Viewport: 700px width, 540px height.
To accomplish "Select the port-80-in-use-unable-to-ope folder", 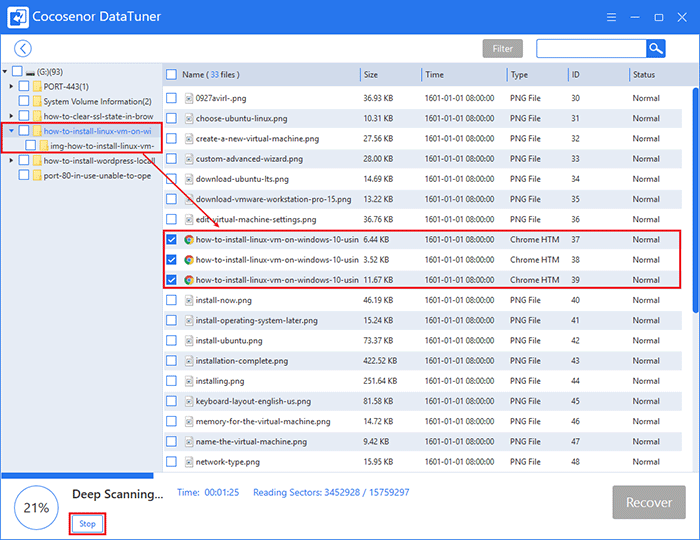I will click(97, 176).
